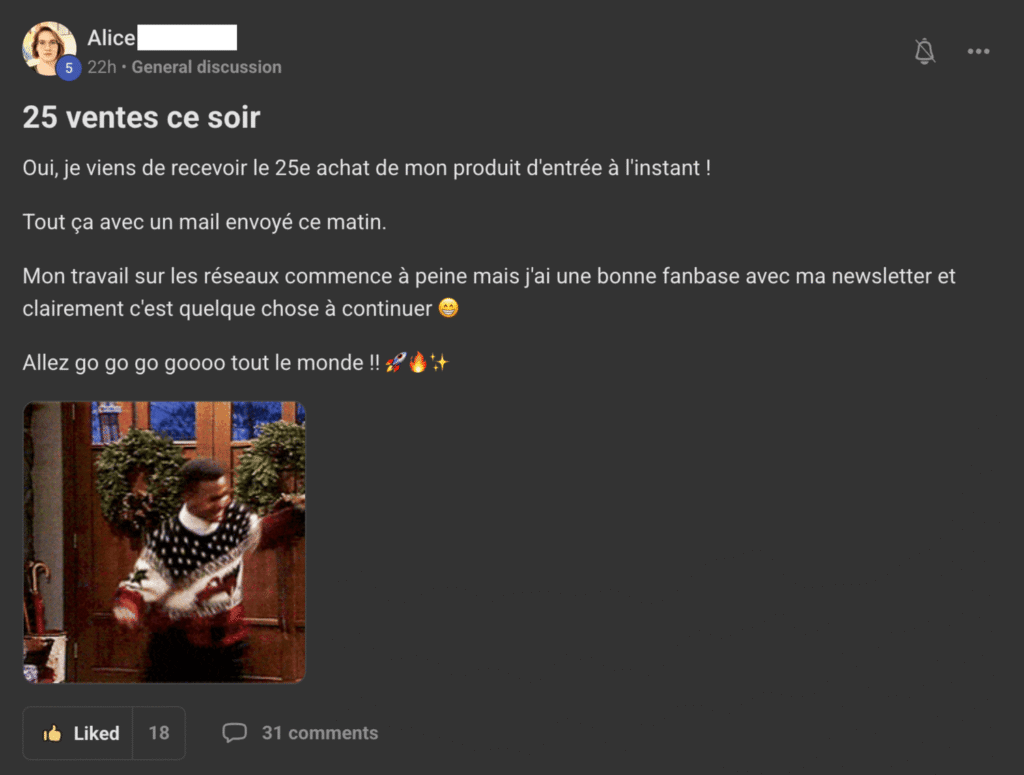Click the level 5 badge on avatar
The image size is (1024, 775).
click(x=69, y=68)
